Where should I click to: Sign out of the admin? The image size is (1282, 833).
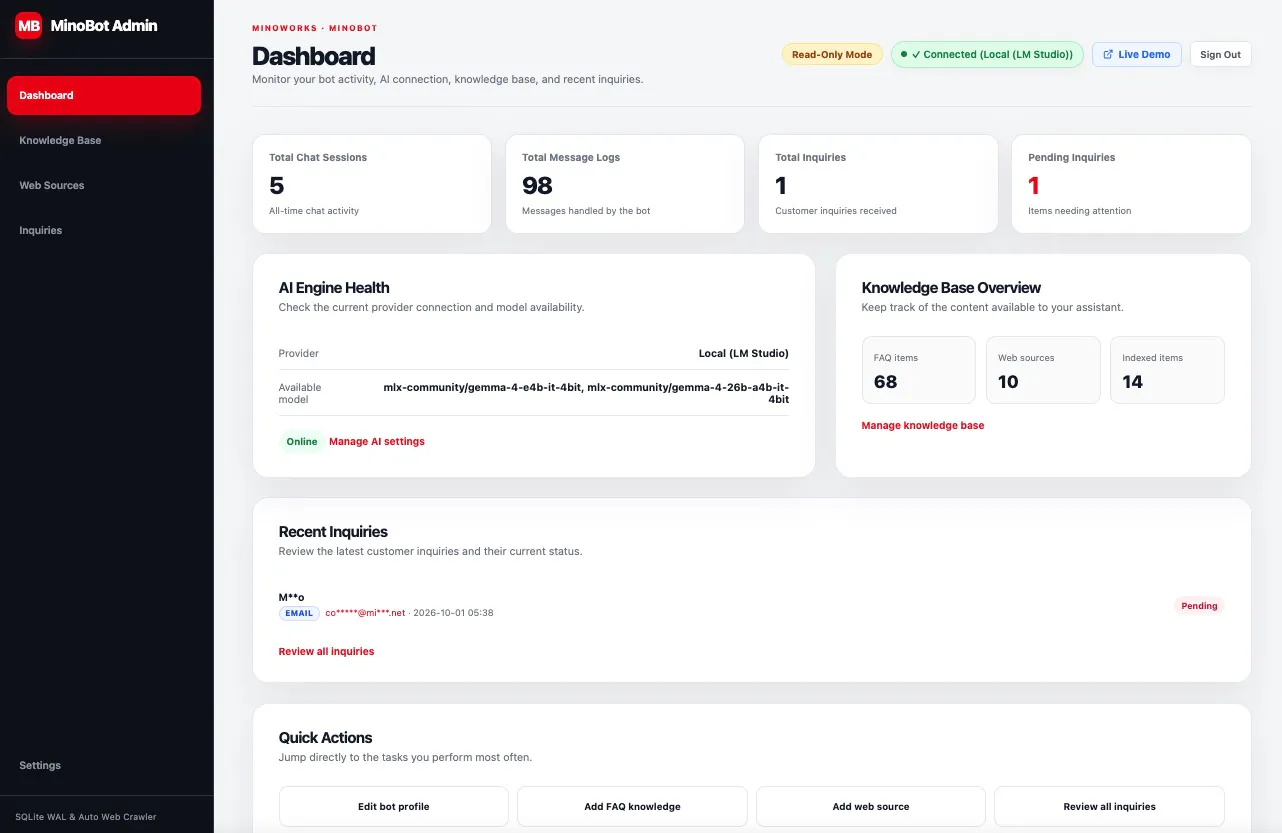pyautogui.click(x=1220, y=54)
